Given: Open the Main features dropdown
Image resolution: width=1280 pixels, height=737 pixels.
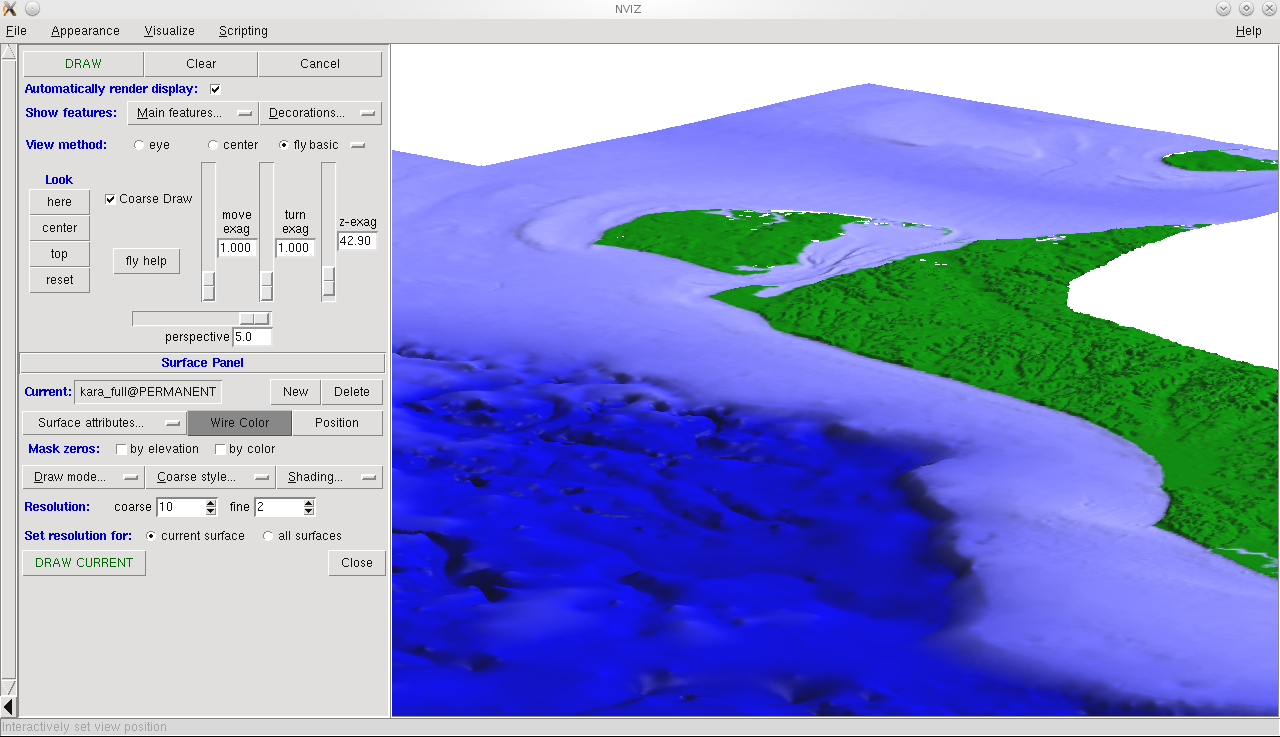Looking at the screenshot, I should [x=193, y=114].
